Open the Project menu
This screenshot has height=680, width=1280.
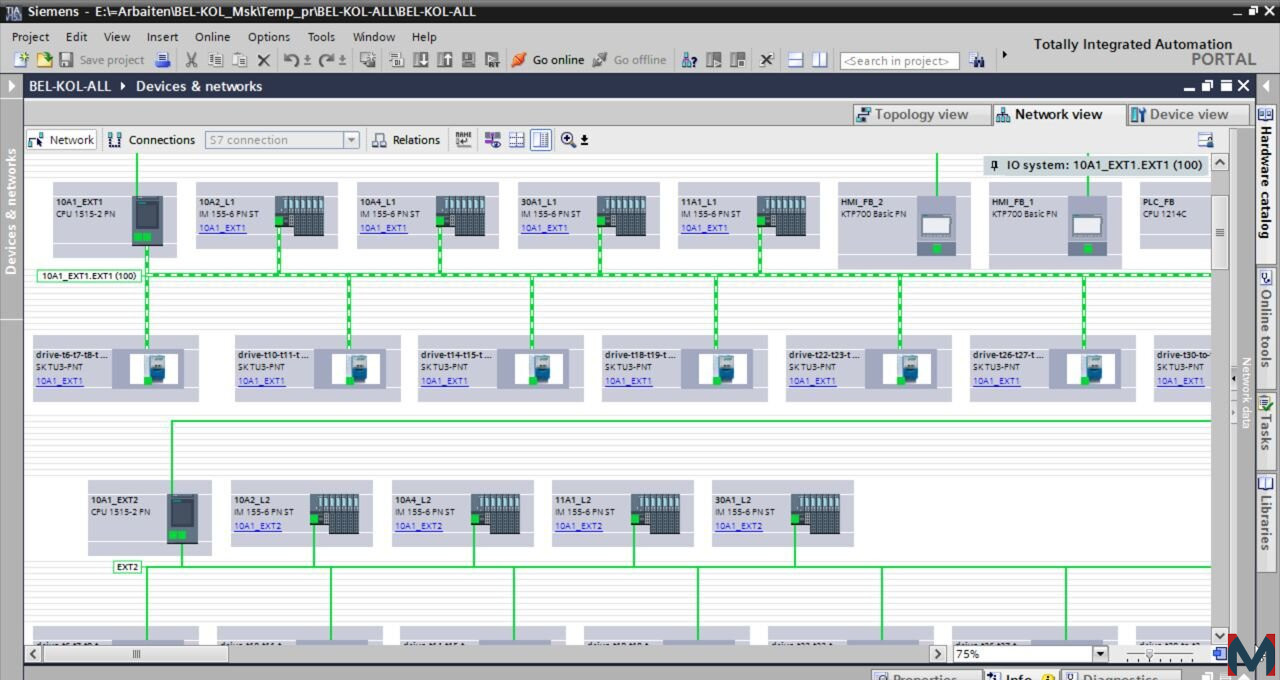click(x=30, y=37)
